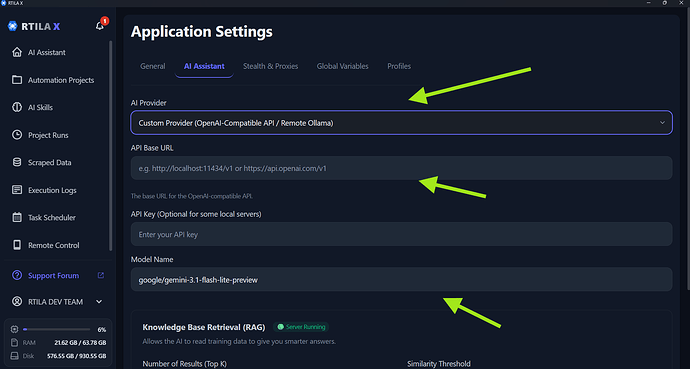This screenshot has width=690, height=369.
Task: Open the notifications bell icon
Action: (100, 26)
